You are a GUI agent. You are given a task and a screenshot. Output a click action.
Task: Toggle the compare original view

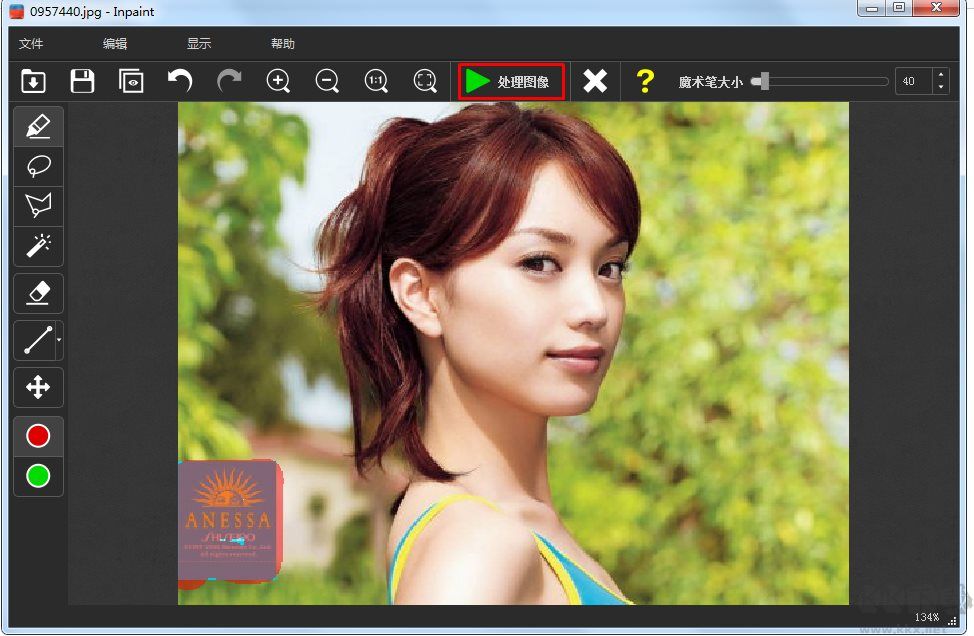pos(131,81)
